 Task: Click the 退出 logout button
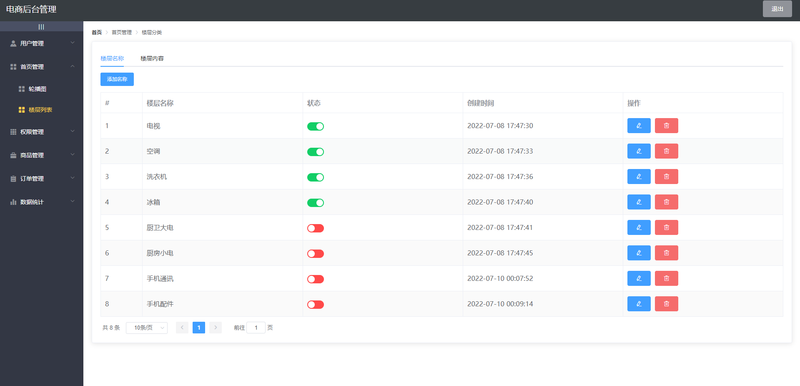[777, 9]
